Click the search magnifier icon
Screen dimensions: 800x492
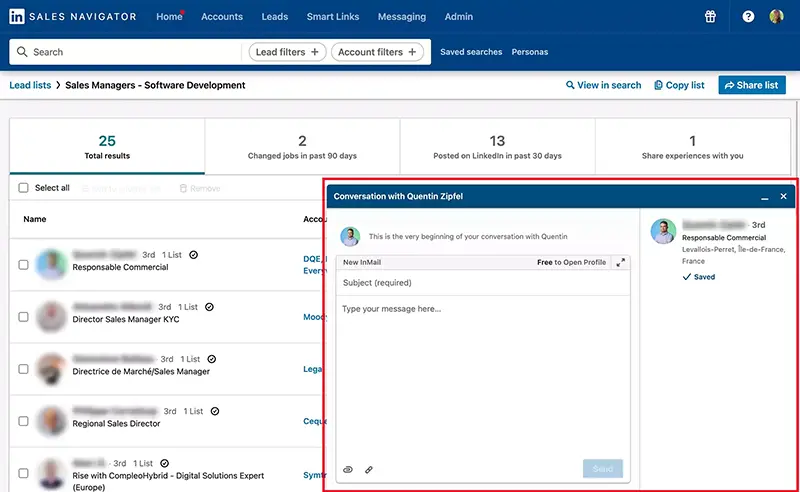[22, 52]
